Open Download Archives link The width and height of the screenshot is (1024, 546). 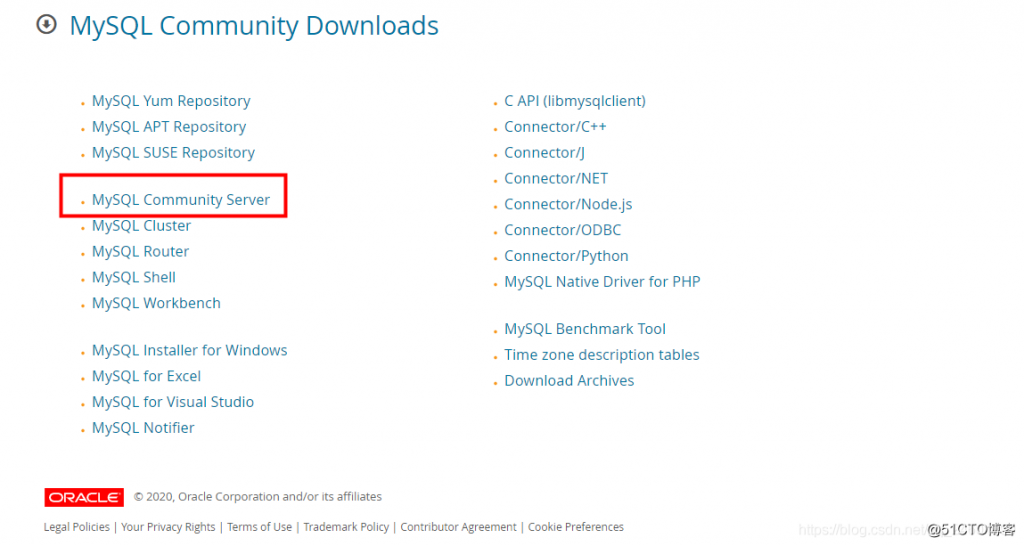pyautogui.click(x=569, y=381)
